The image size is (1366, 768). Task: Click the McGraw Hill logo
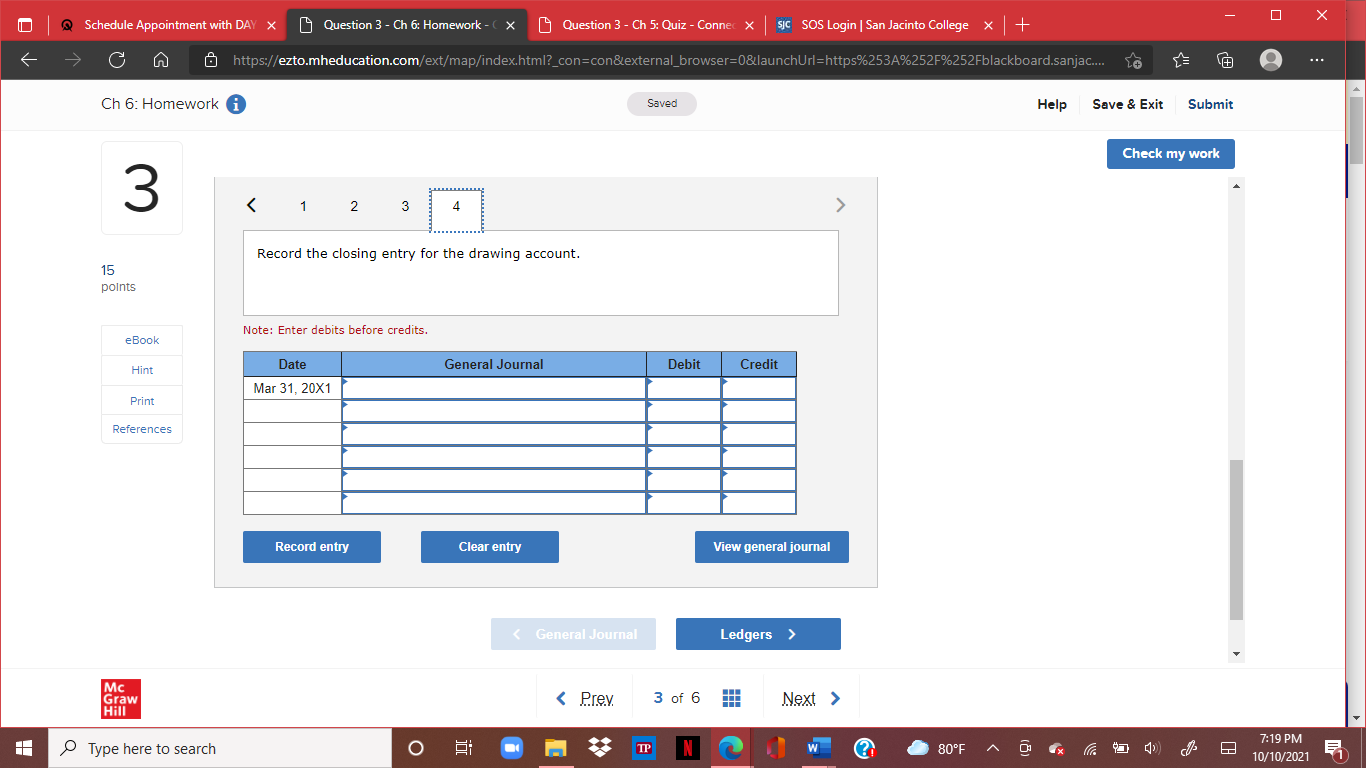coord(121,699)
